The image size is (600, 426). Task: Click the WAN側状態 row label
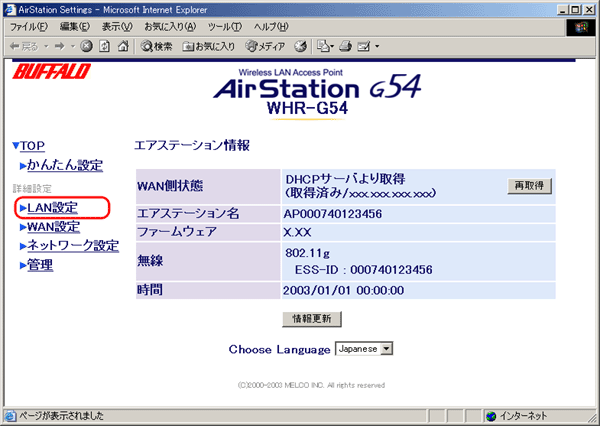[x=170, y=186]
